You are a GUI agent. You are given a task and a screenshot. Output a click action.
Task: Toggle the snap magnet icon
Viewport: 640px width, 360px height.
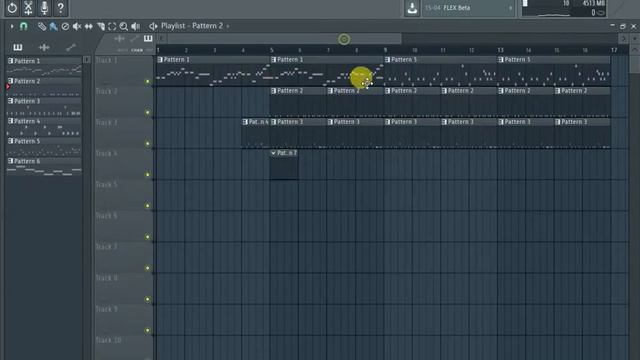click(24, 27)
